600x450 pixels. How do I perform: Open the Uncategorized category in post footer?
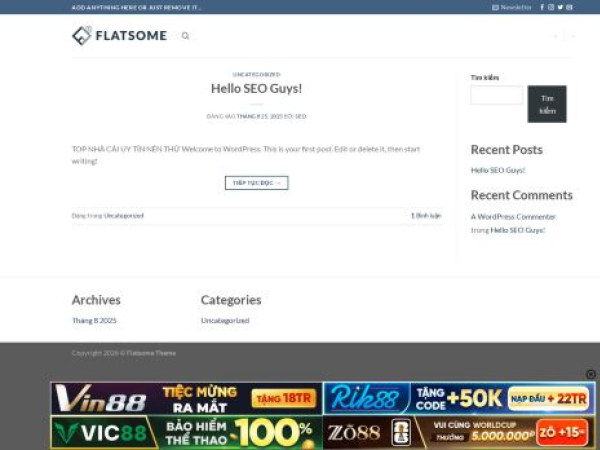click(124, 215)
